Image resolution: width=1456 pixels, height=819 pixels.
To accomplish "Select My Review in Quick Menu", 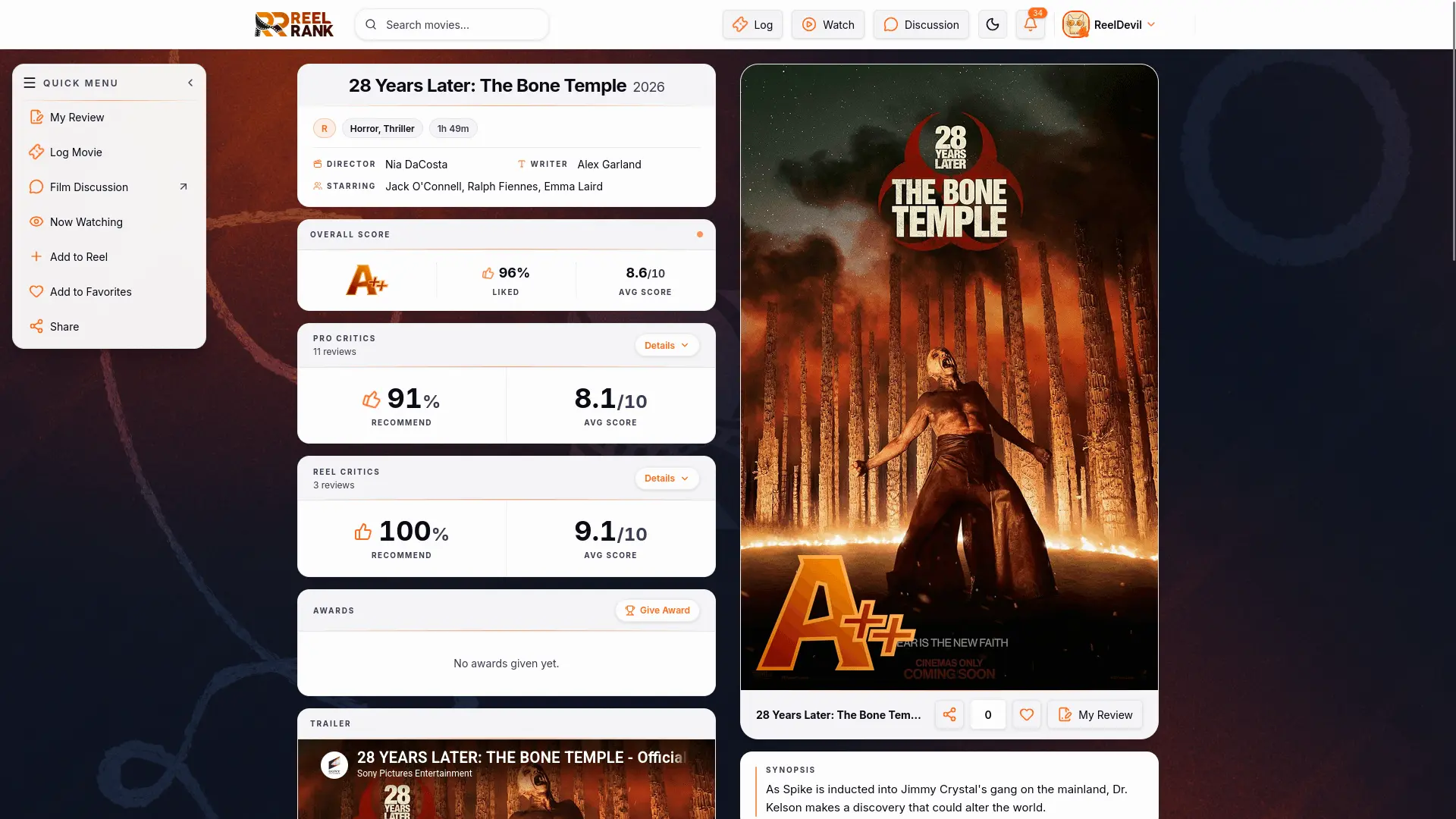I will (109, 117).
